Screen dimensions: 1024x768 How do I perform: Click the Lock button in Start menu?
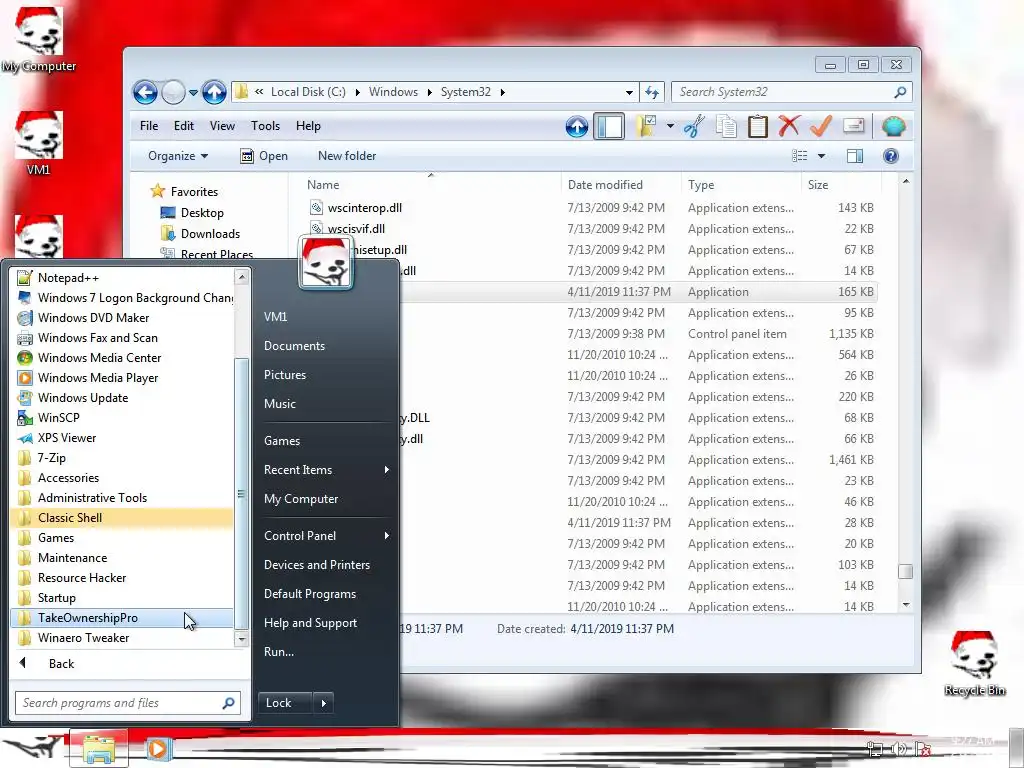click(x=285, y=703)
